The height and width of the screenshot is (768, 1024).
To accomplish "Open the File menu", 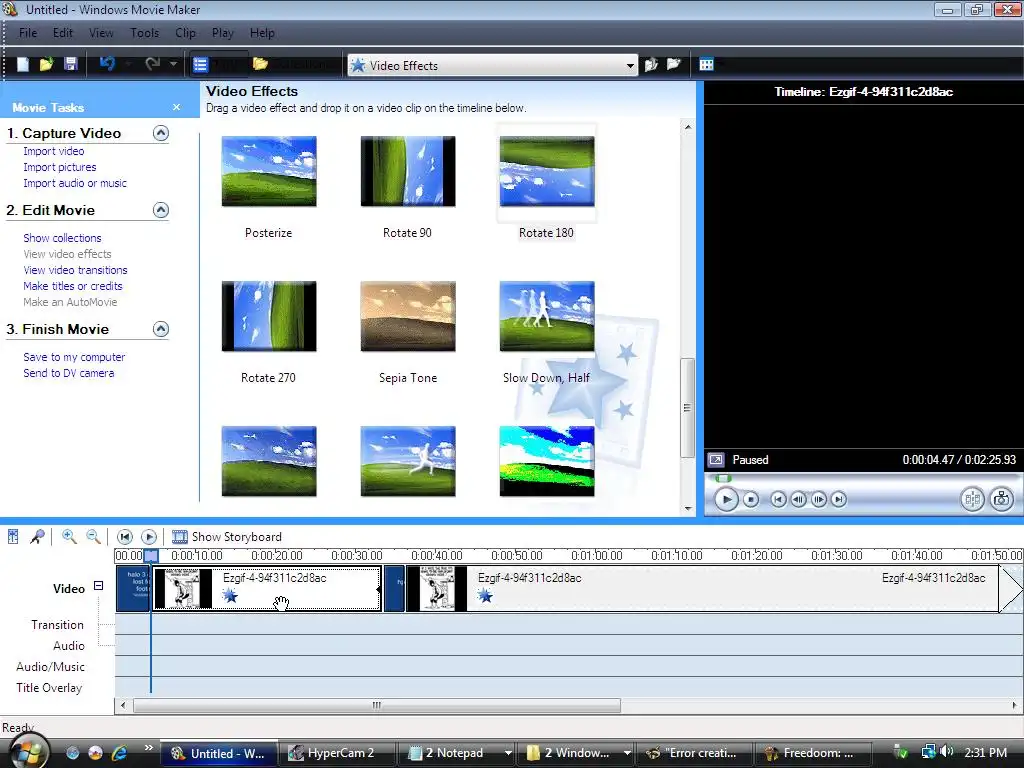I will coord(27,33).
